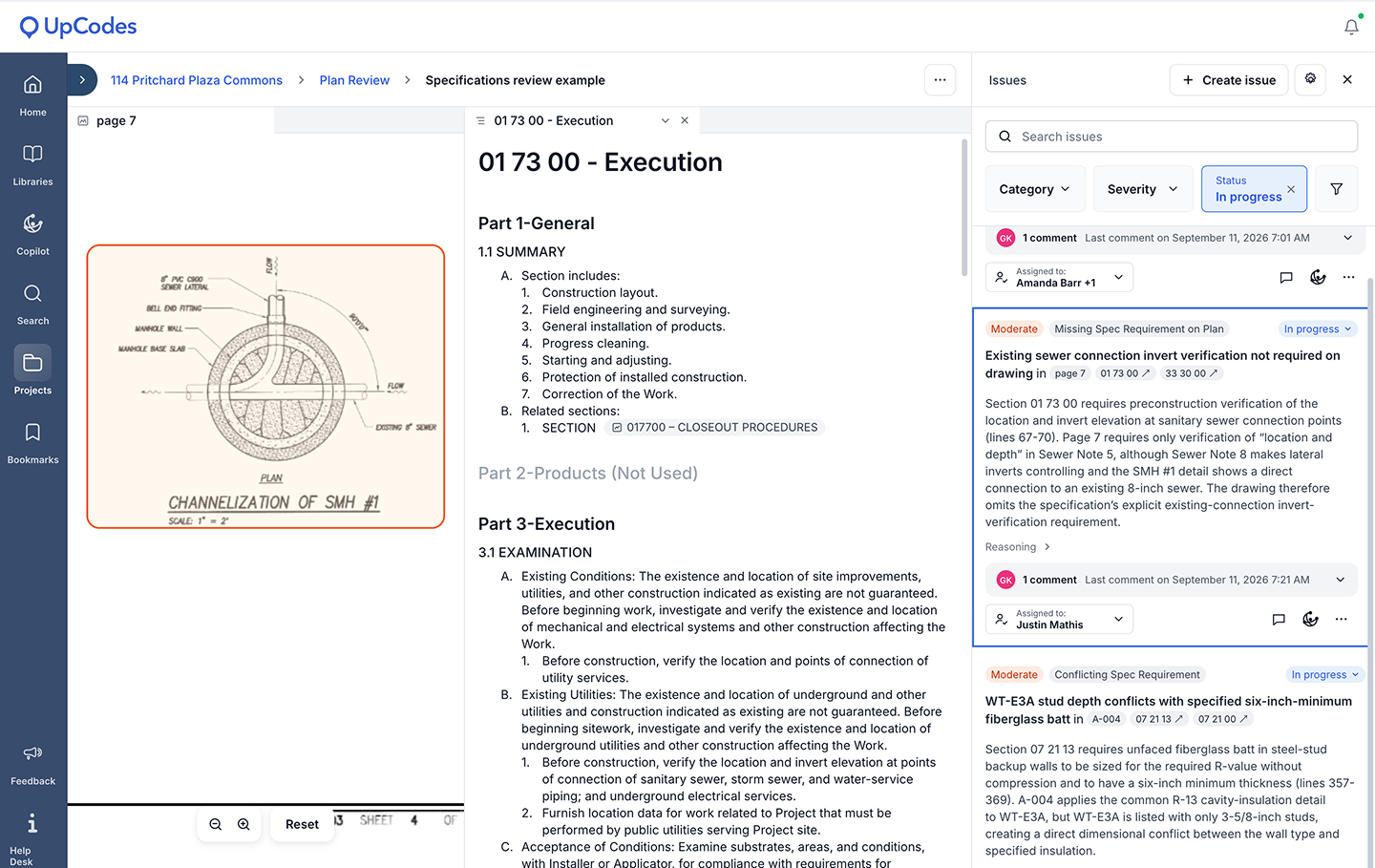
Task: Change In progress status on sewer issue
Action: [1318, 328]
